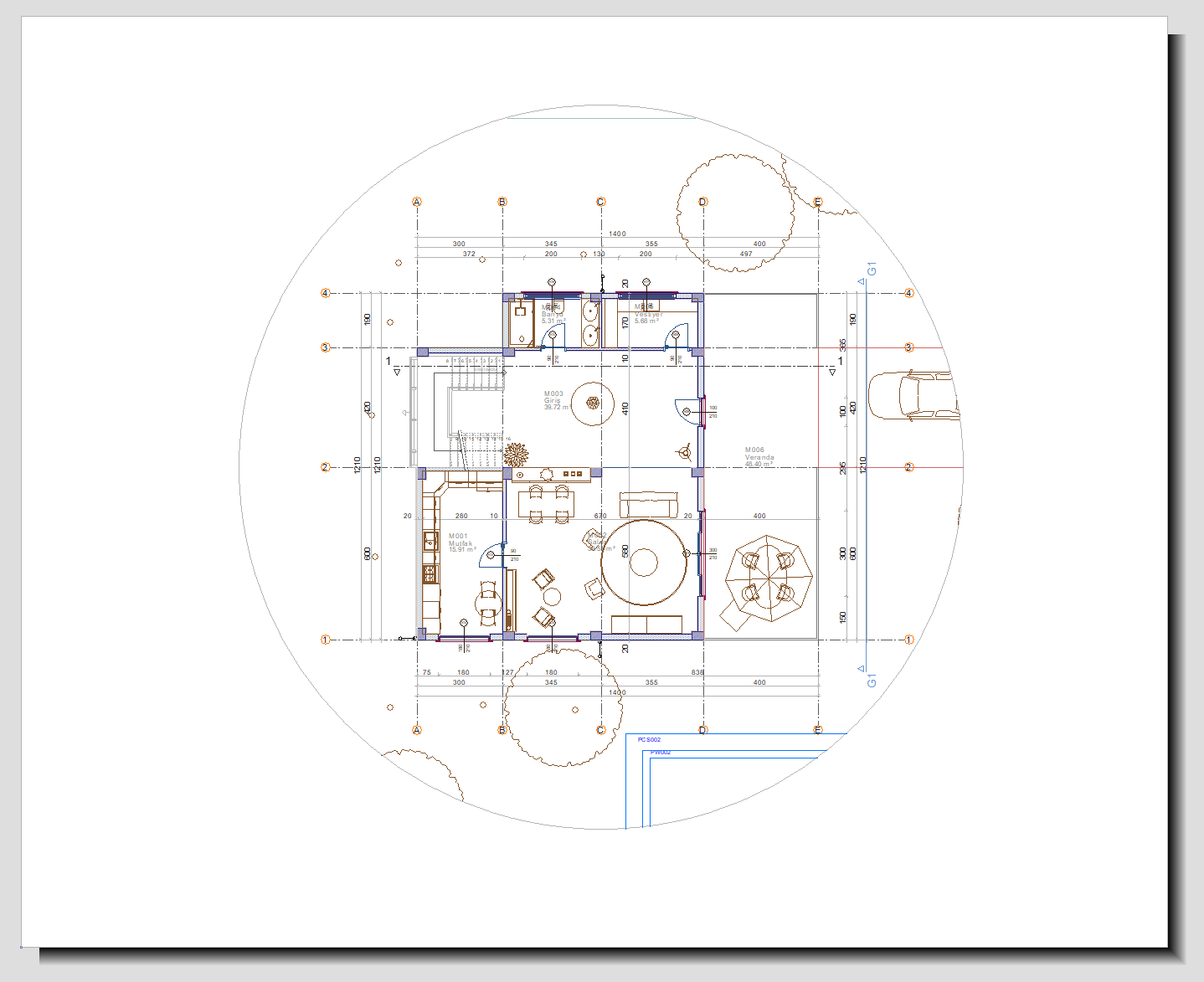Image resolution: width=1204 pixels, height=982 pixels.
Task: Click grid bubble A above the plan
Action: pos(417,202)
